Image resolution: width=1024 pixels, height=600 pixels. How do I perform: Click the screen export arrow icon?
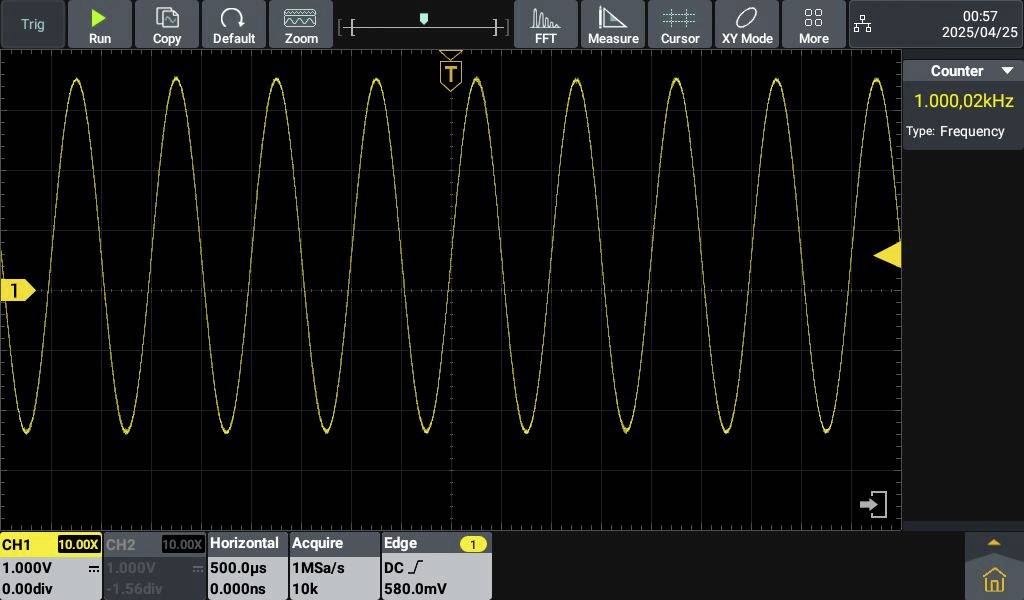tap(871, 504)
